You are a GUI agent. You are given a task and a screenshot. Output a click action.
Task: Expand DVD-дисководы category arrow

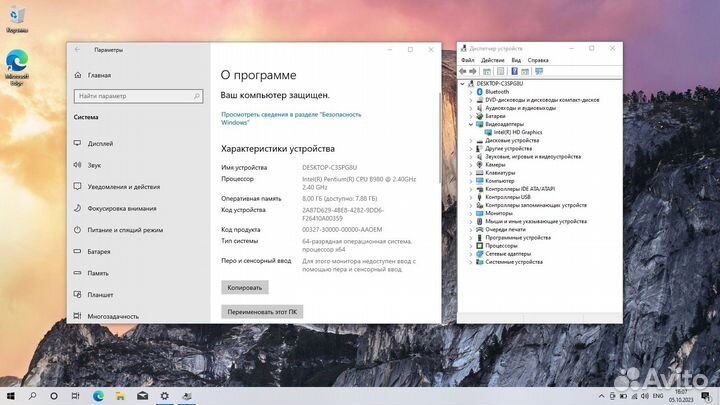click(471, 100)
